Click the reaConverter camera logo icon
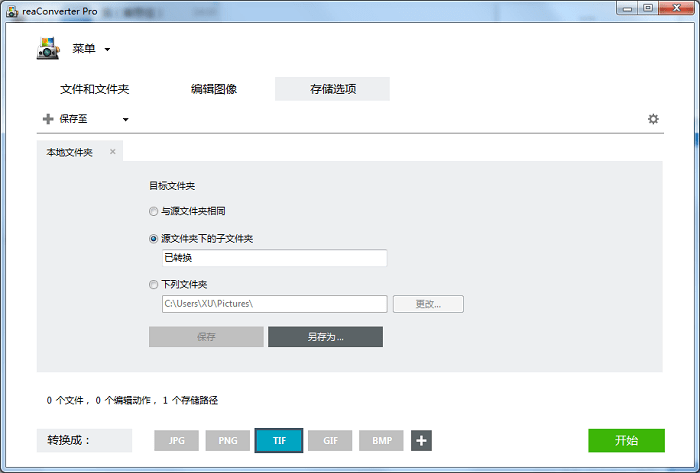Image resolution: width=700 pixels, height=473 pixels. point(47,48)
